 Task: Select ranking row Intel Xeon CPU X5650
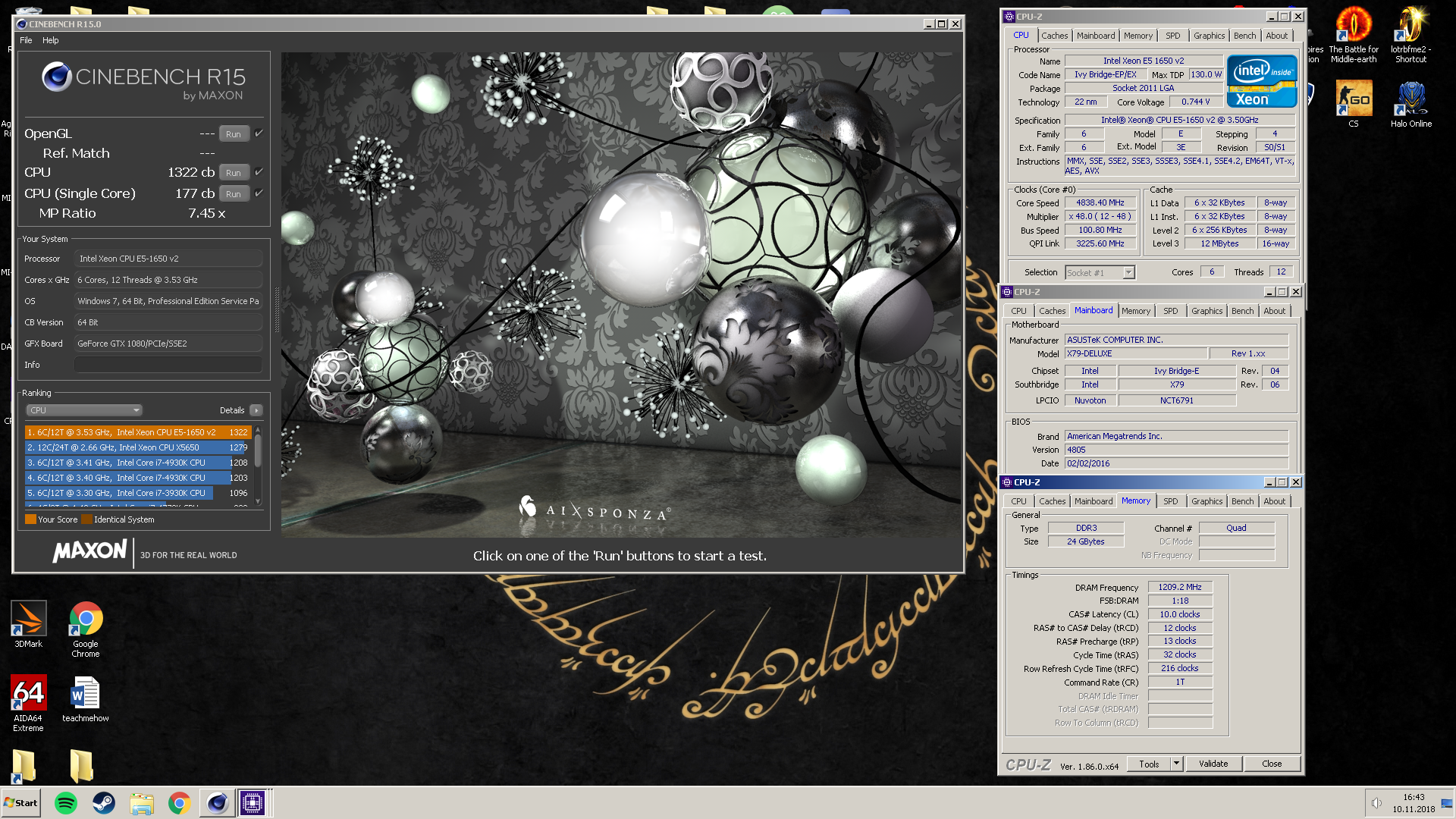tap(138, 447)
